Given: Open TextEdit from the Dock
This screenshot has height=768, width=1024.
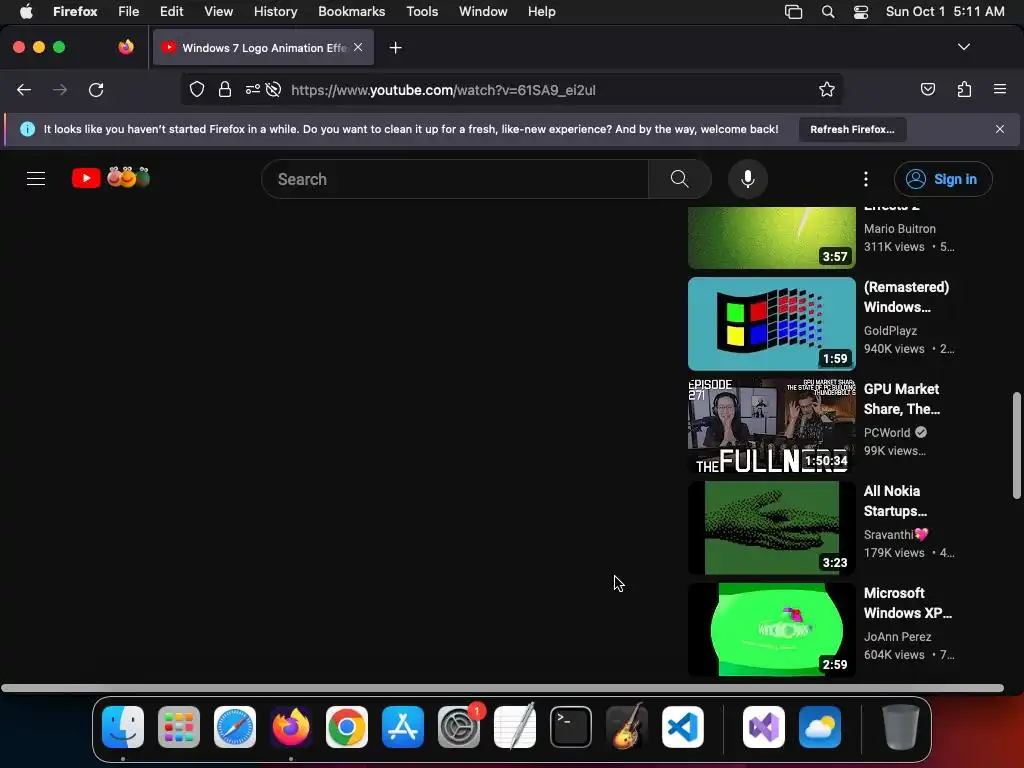Looking at the screenshot, I should [x=515, y=726].
